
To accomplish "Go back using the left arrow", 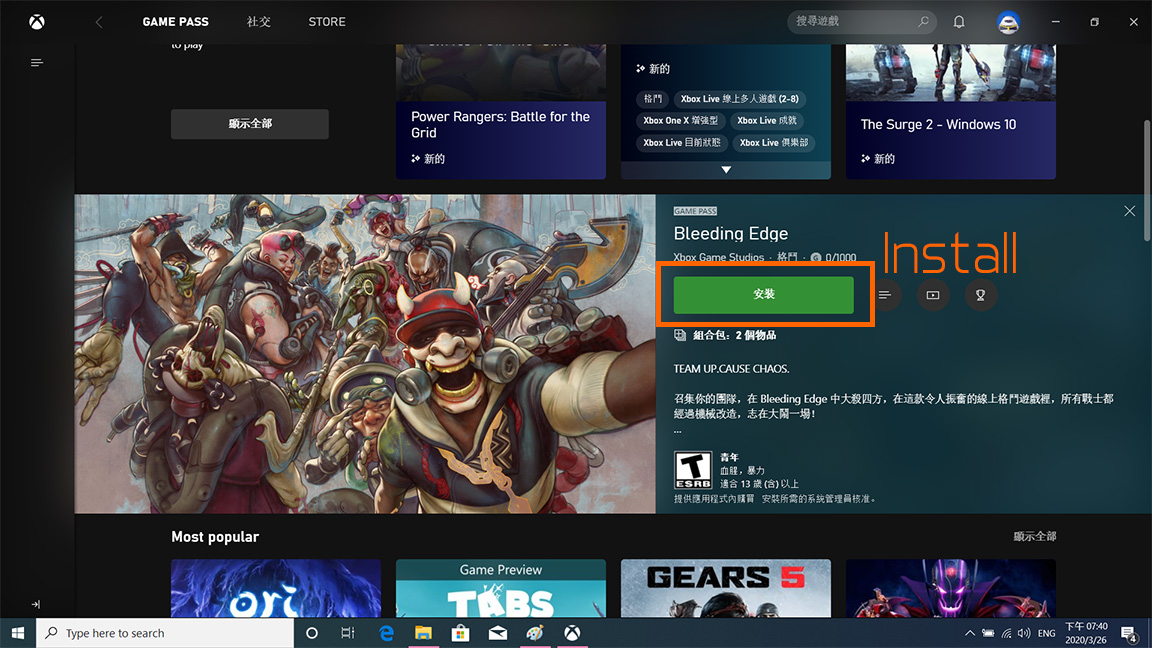I will (99, 22).
